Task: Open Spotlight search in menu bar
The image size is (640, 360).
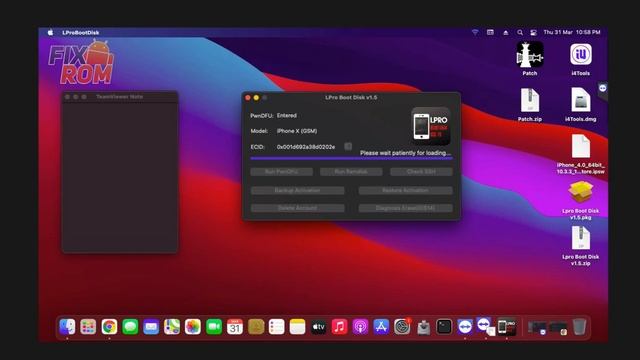Action: coord(520,32)
